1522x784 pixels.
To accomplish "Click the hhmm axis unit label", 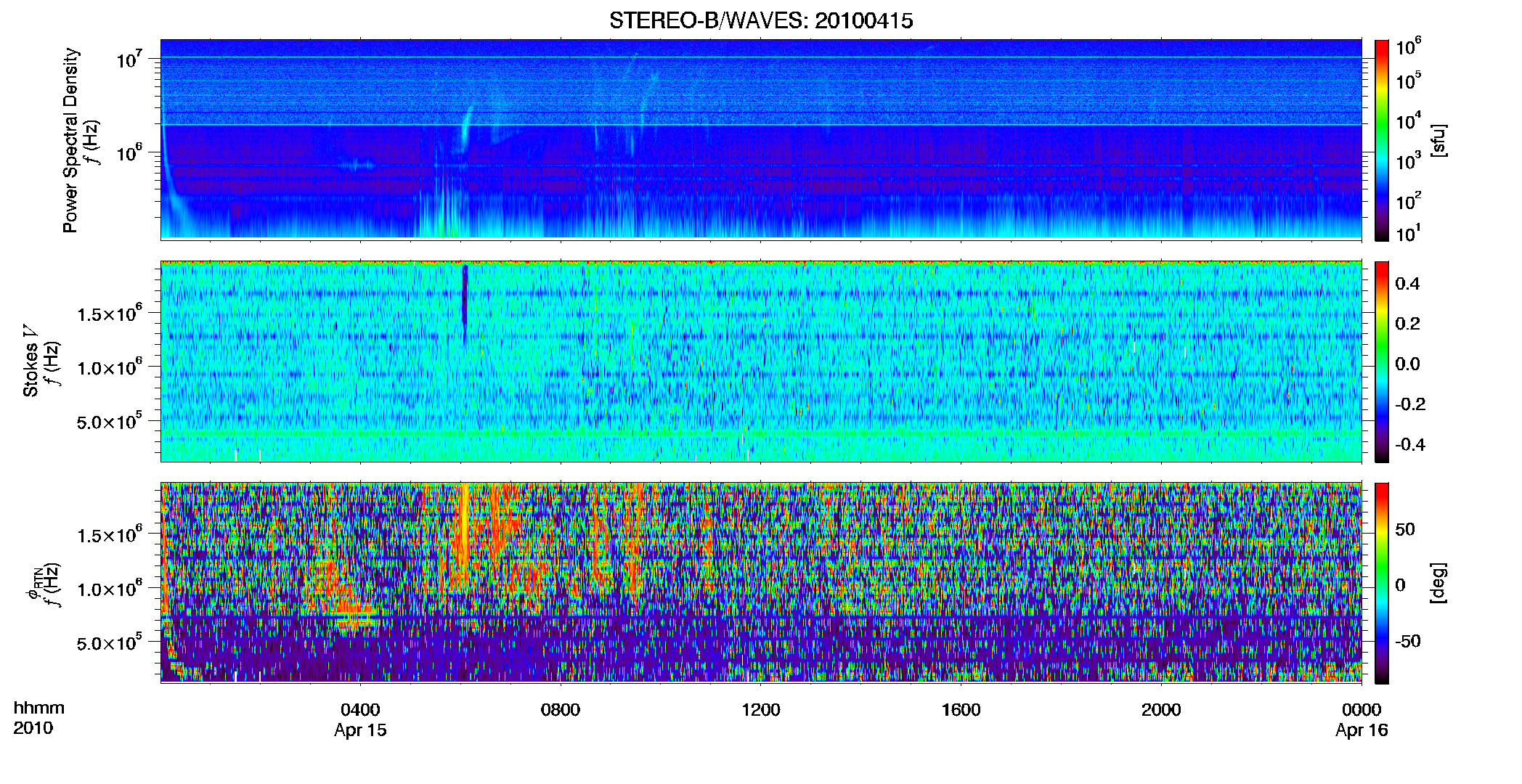I will pos(39,709).
